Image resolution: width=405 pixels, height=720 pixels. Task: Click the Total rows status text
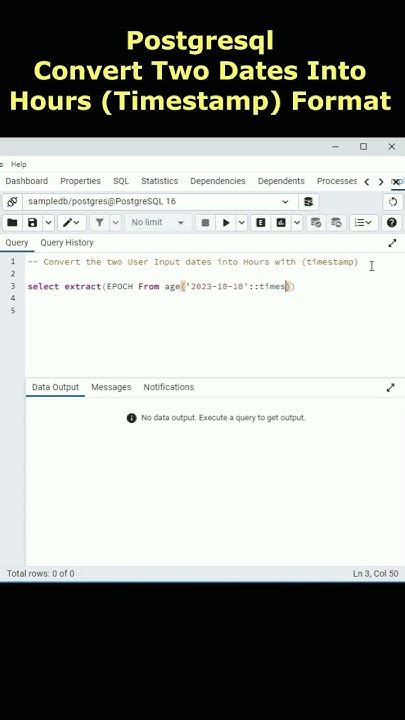click(40, 574)
